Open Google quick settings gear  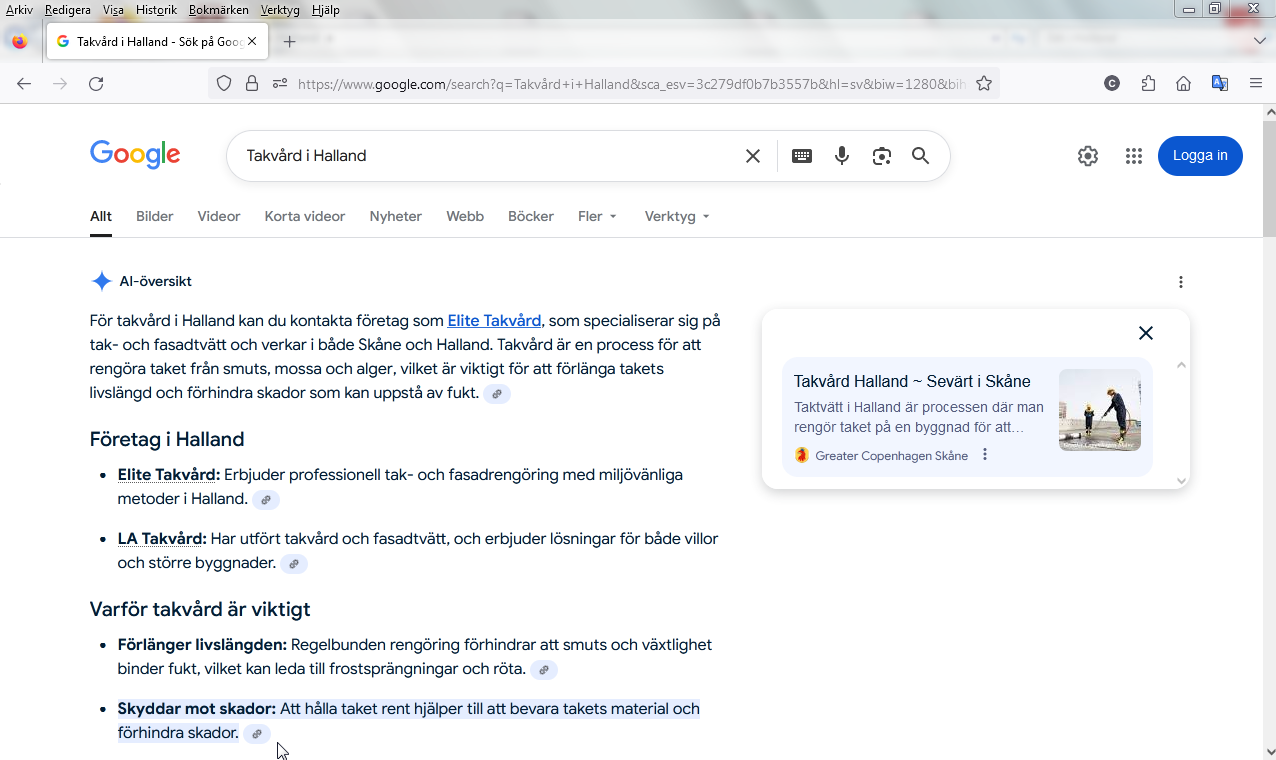[1088, 156]
